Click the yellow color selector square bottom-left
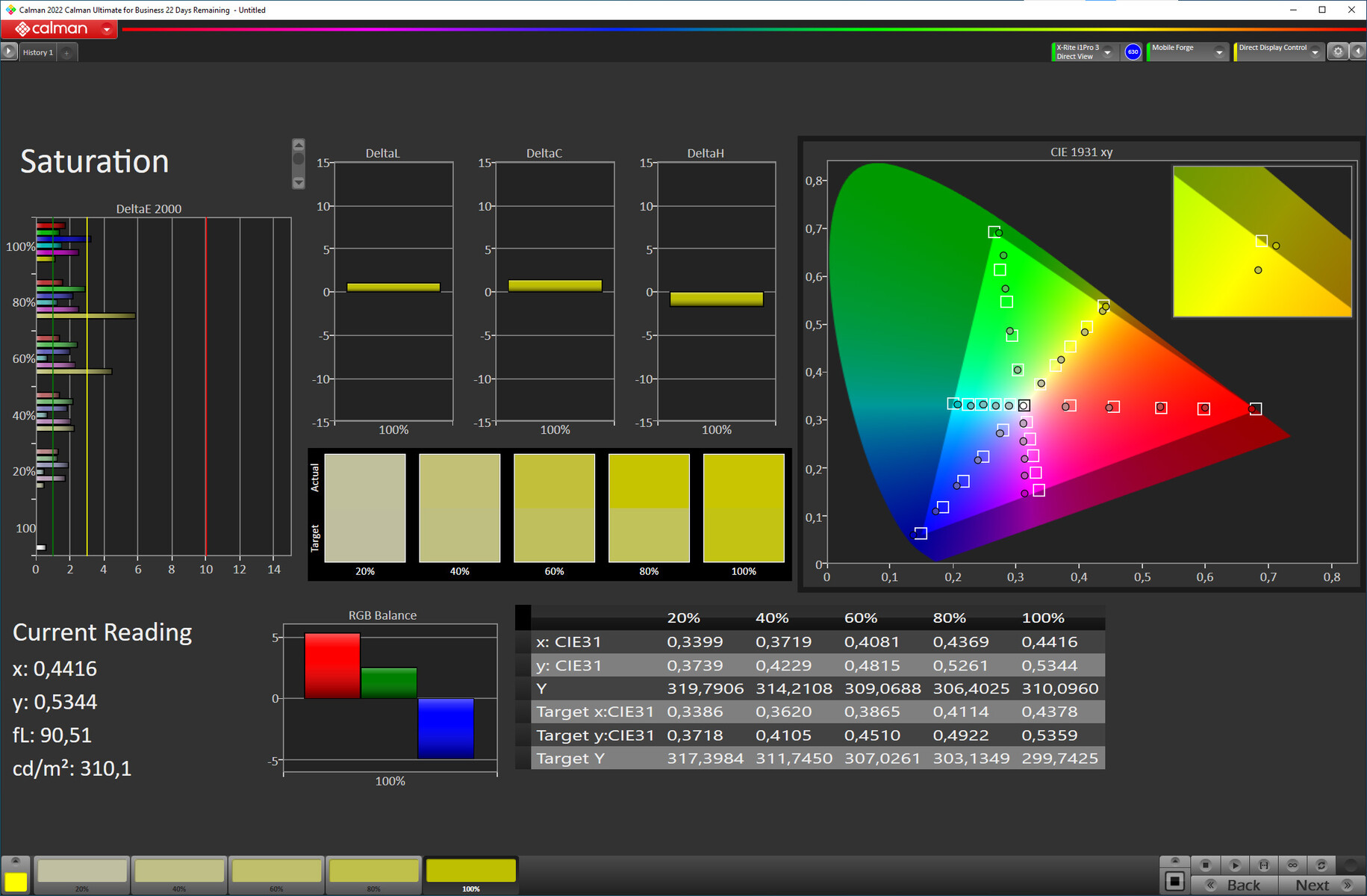 tap(16, 881)
